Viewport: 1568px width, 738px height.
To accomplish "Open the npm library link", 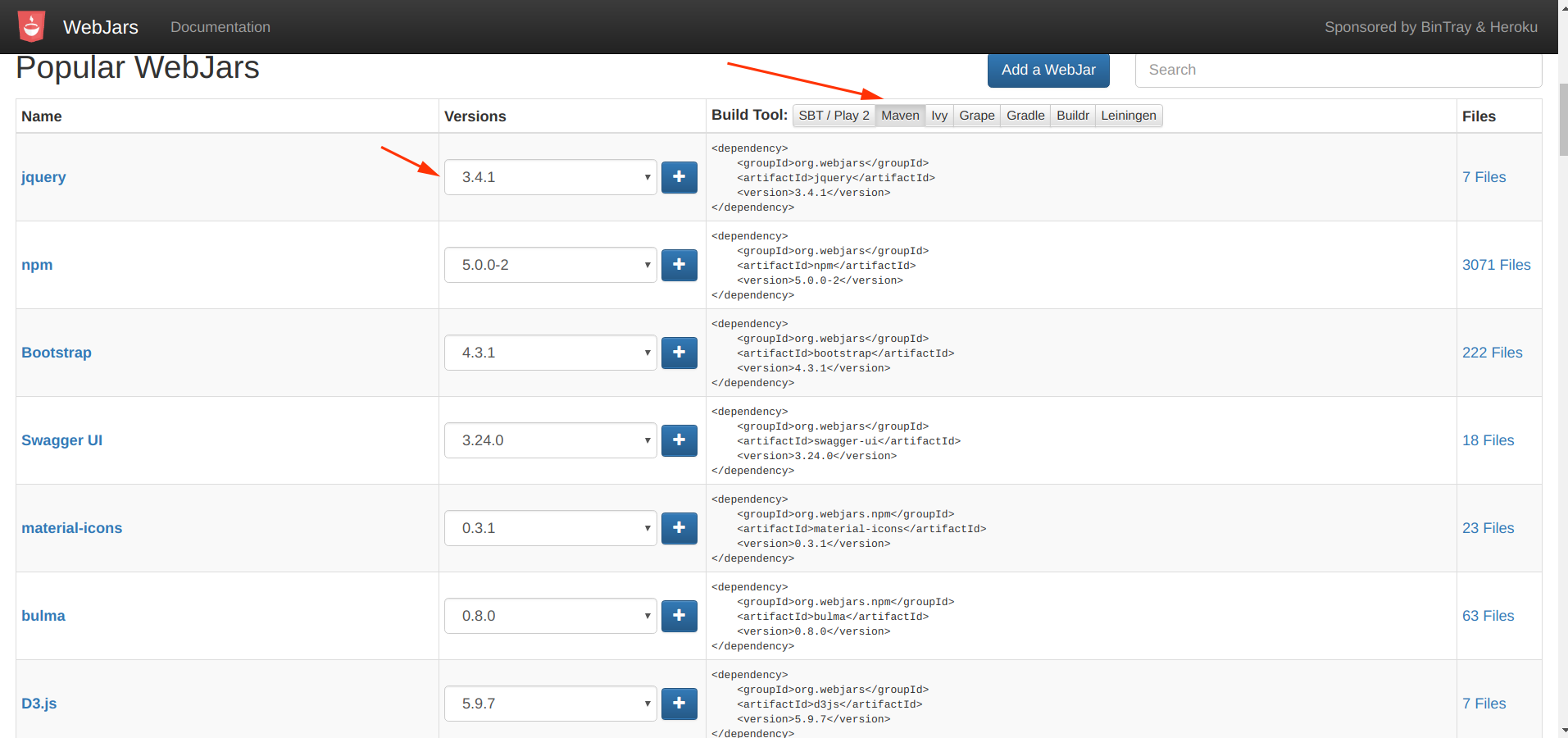I will (37, 265).
